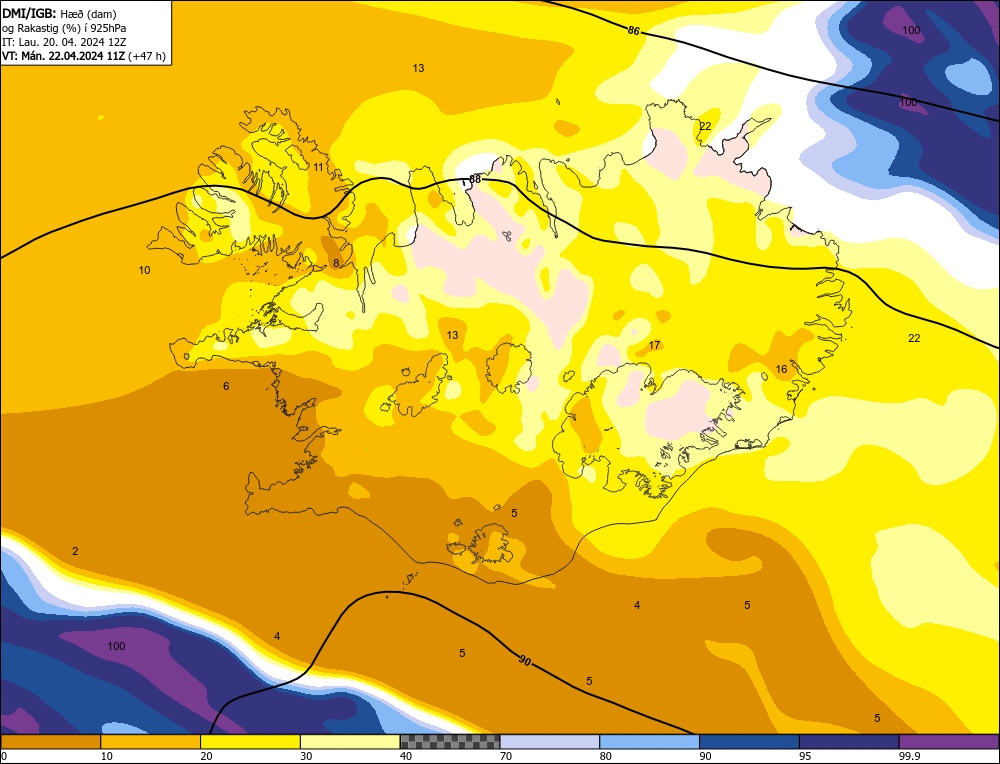The height and width of the screenshot is (764, 1000).
Task: Click the 'IT: Lau. 20. 04. 2024 12Z' line
Action: tap(64, 42)
